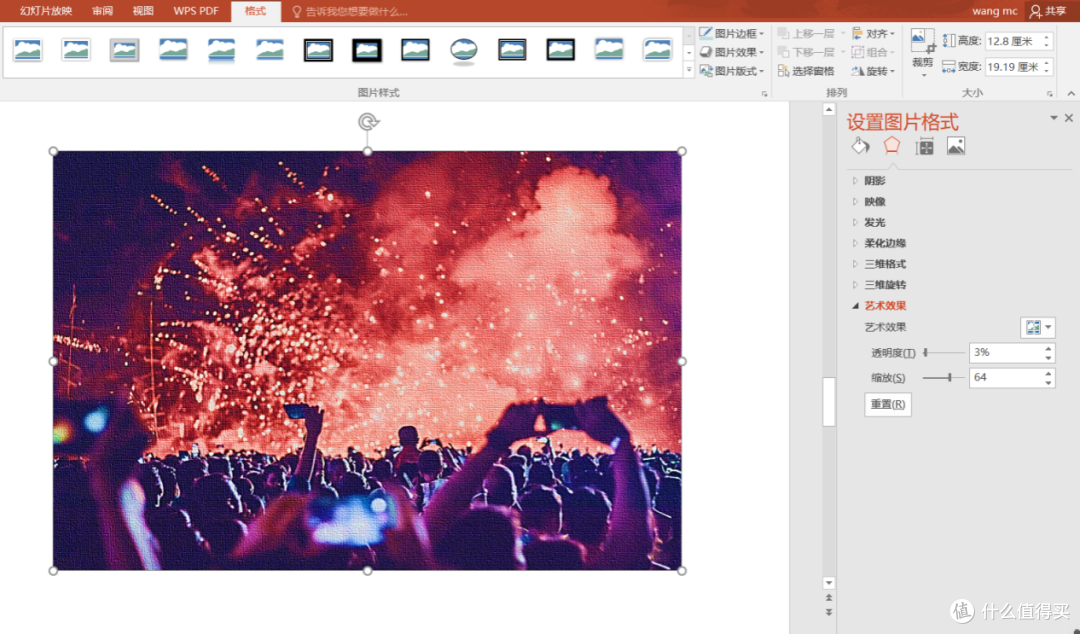Decrease 缩放 with its down spinner arrow
This screenshot has height=634, width=1080.
(1048, 382)
